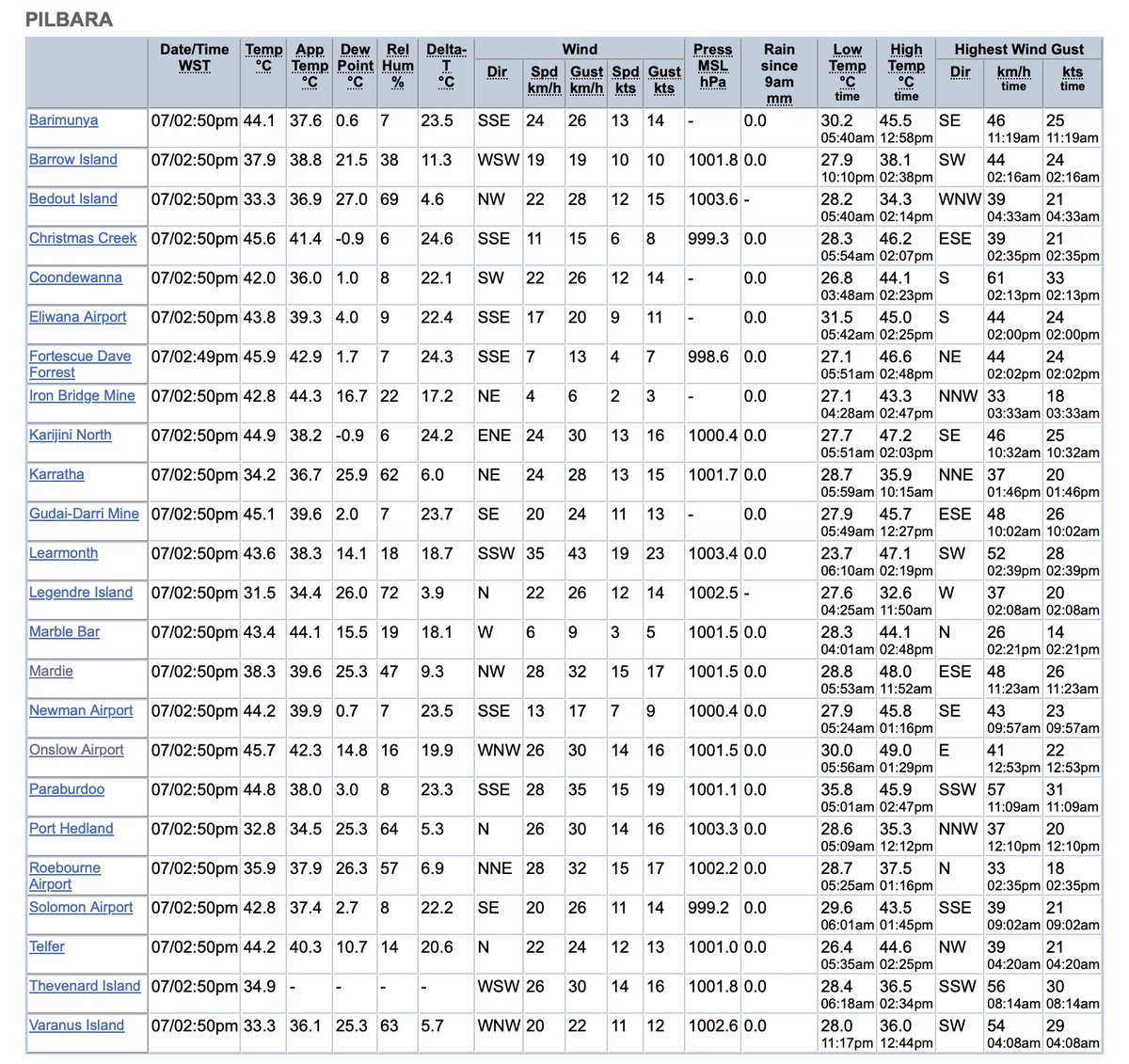1129x1064 pixels.
Task: Open the Barrow Island station link
Action: click(73, 160)
